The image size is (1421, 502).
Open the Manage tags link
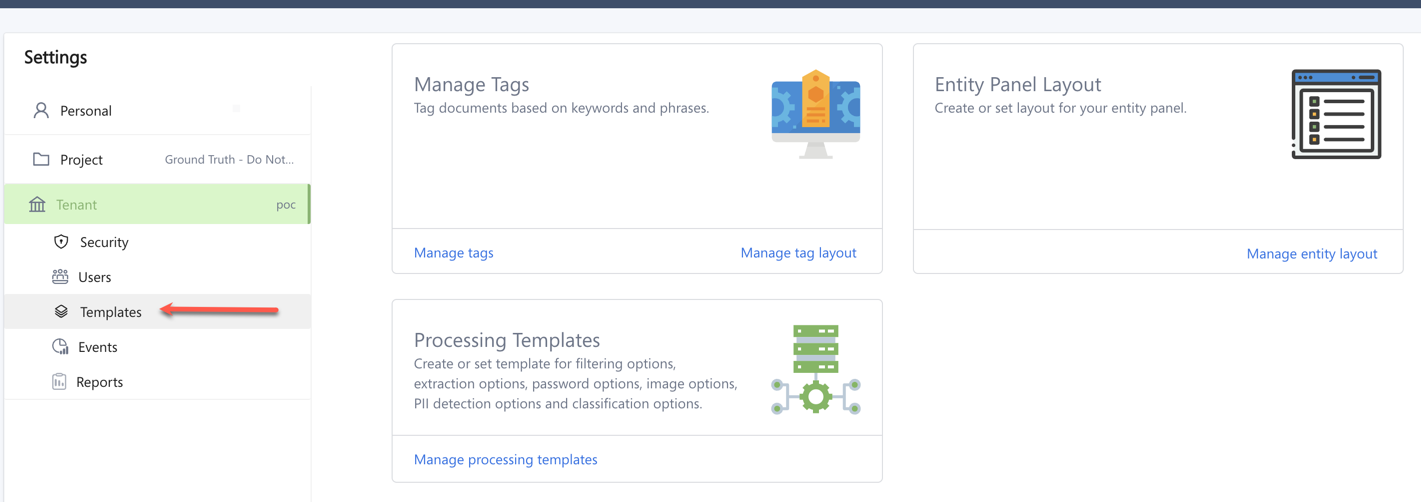coord(453,253)
